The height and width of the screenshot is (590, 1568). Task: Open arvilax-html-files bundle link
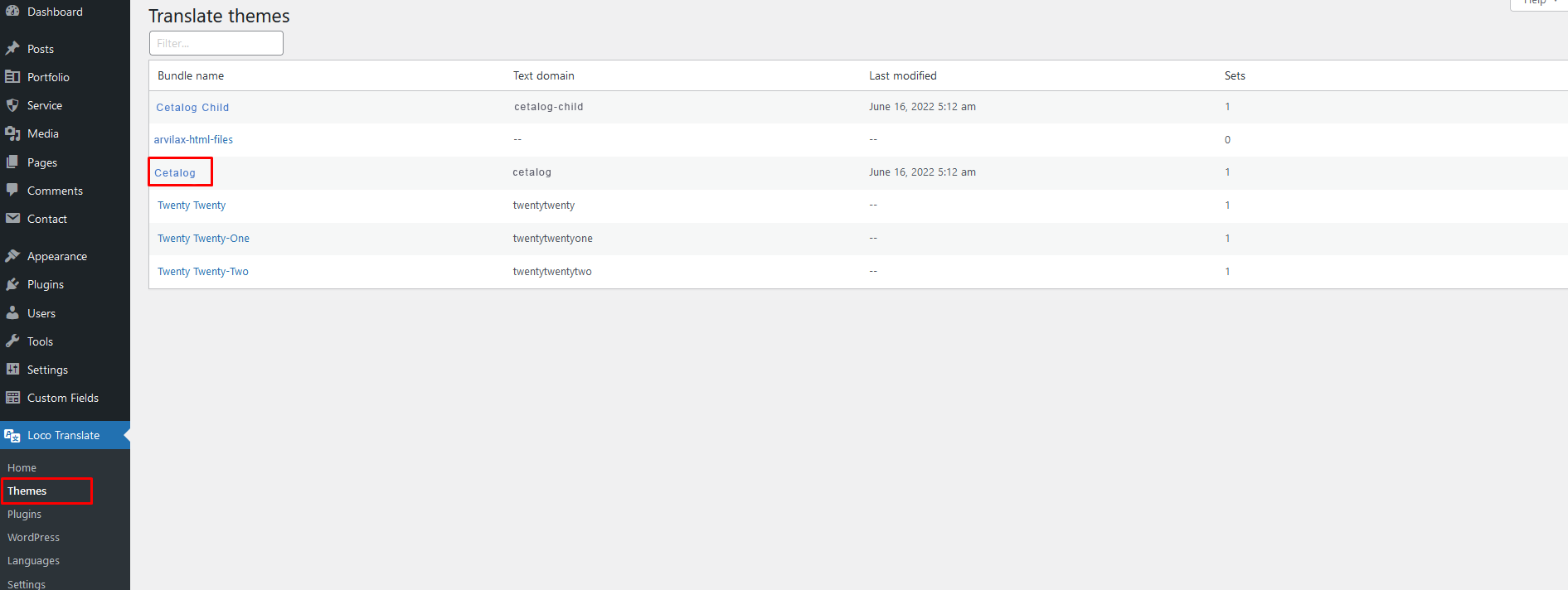[193, 140]
